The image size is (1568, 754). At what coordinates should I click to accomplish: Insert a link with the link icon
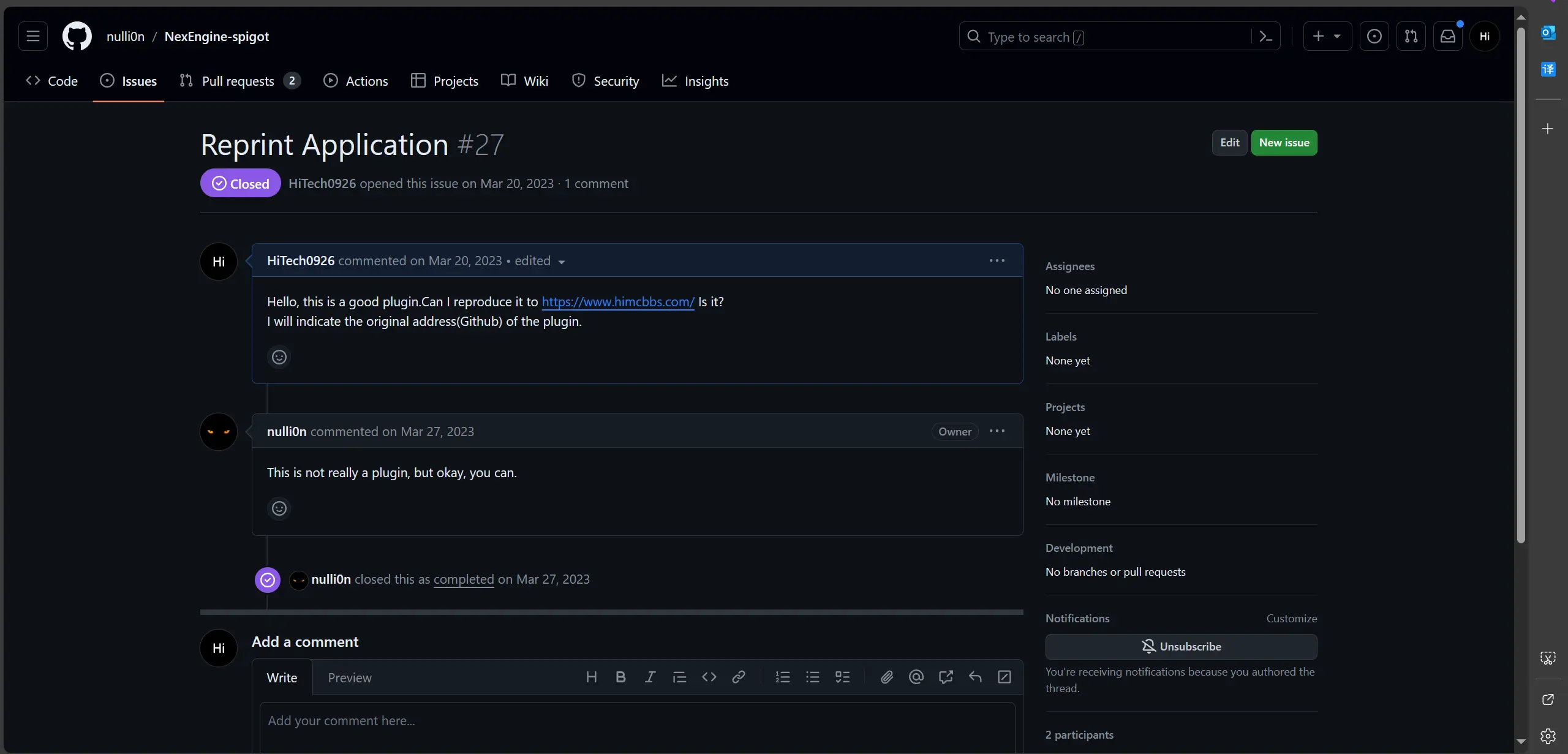pyautogui.click(x=739, y=677)
